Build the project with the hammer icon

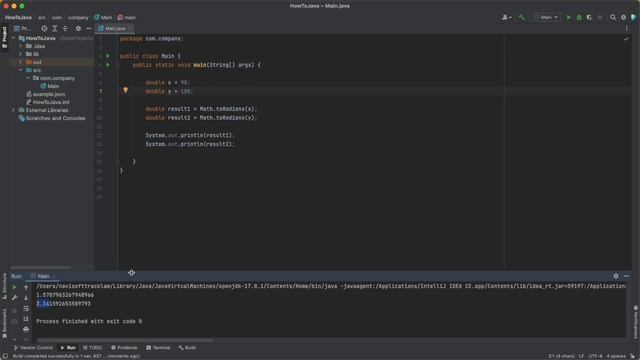[522, 18]
